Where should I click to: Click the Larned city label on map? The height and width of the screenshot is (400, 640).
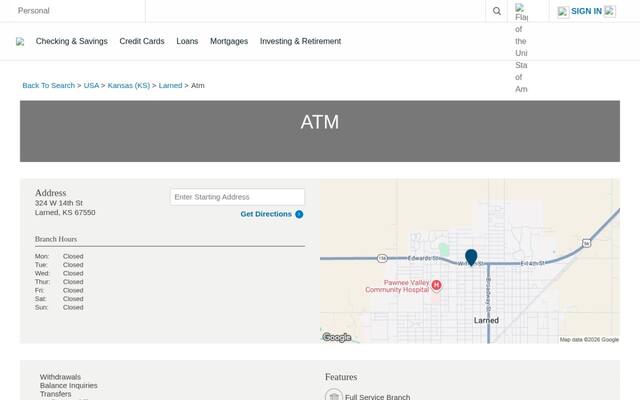486,320
